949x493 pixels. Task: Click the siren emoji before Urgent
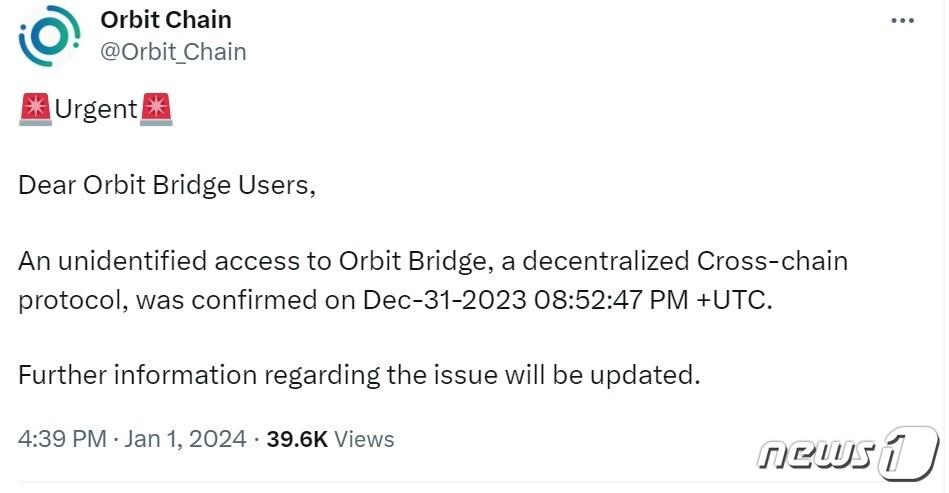pos(35,109)
